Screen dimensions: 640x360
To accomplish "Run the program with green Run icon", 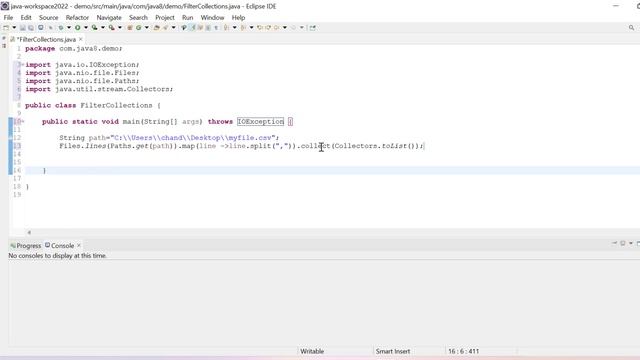I will pos(77,28).
